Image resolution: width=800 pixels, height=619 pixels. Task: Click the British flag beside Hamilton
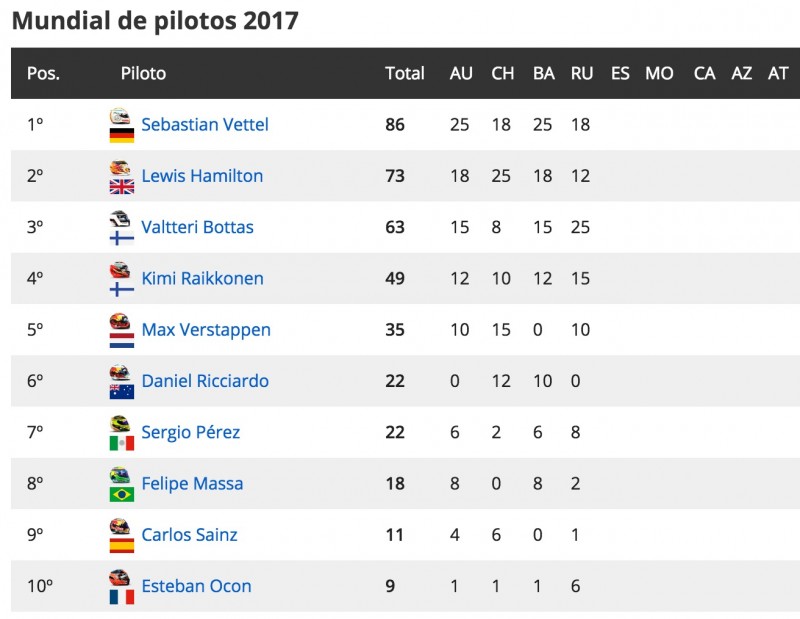click(x=122, y=187)
